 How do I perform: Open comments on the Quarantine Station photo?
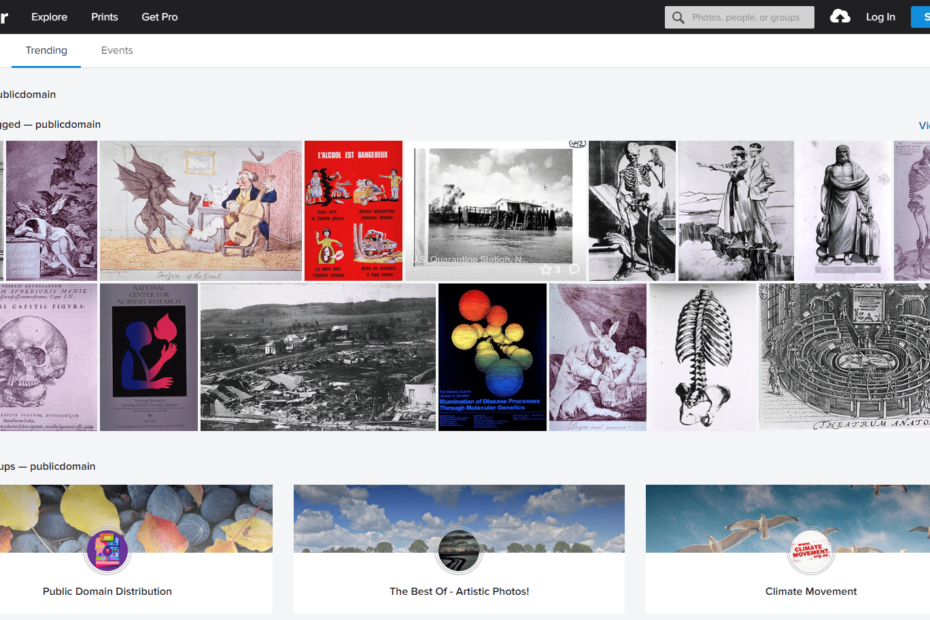pyautogui.click(x=573, y=269)
